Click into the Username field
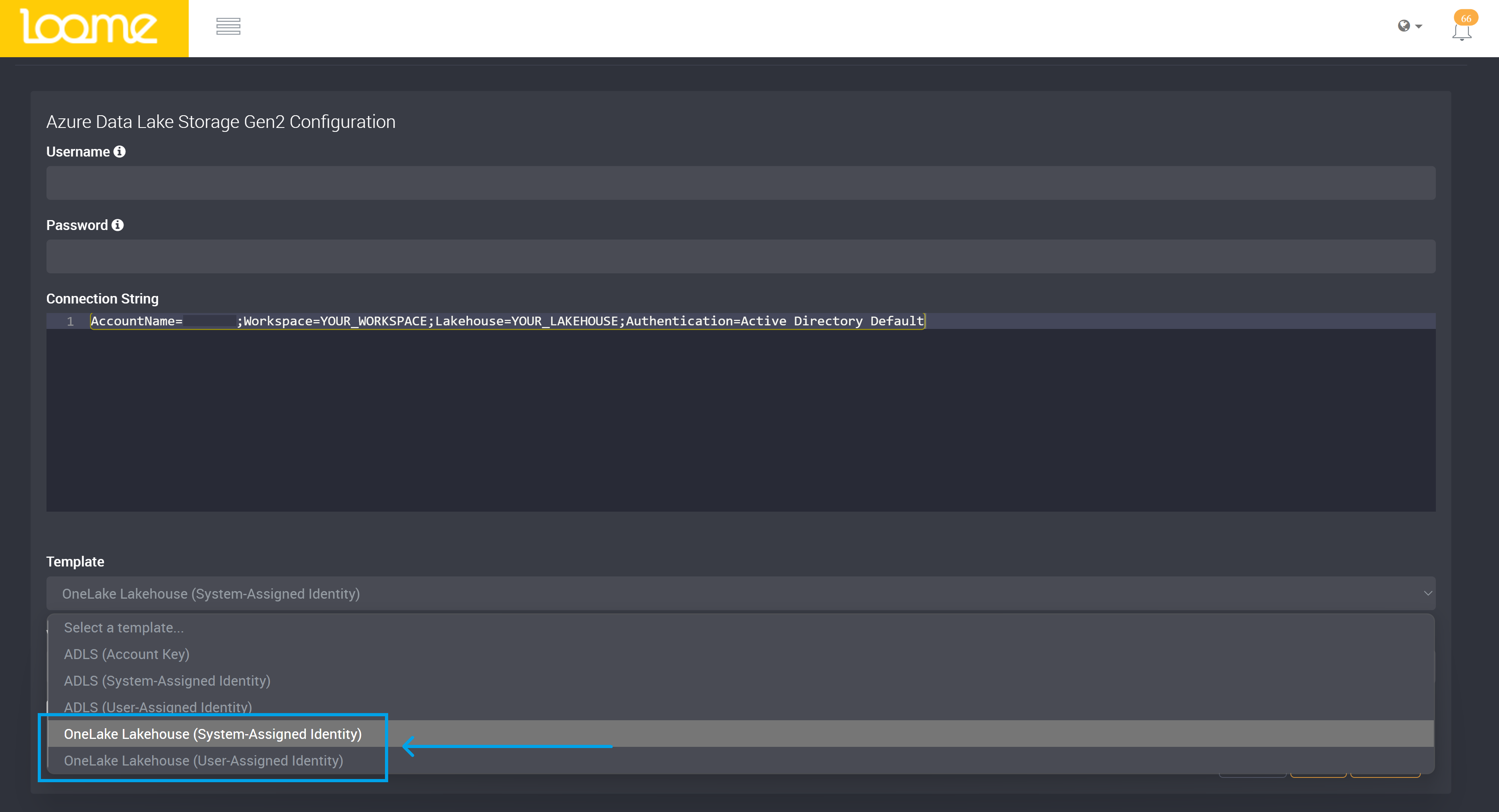This screenshot has width=1499, height=812. click(741, 183)
